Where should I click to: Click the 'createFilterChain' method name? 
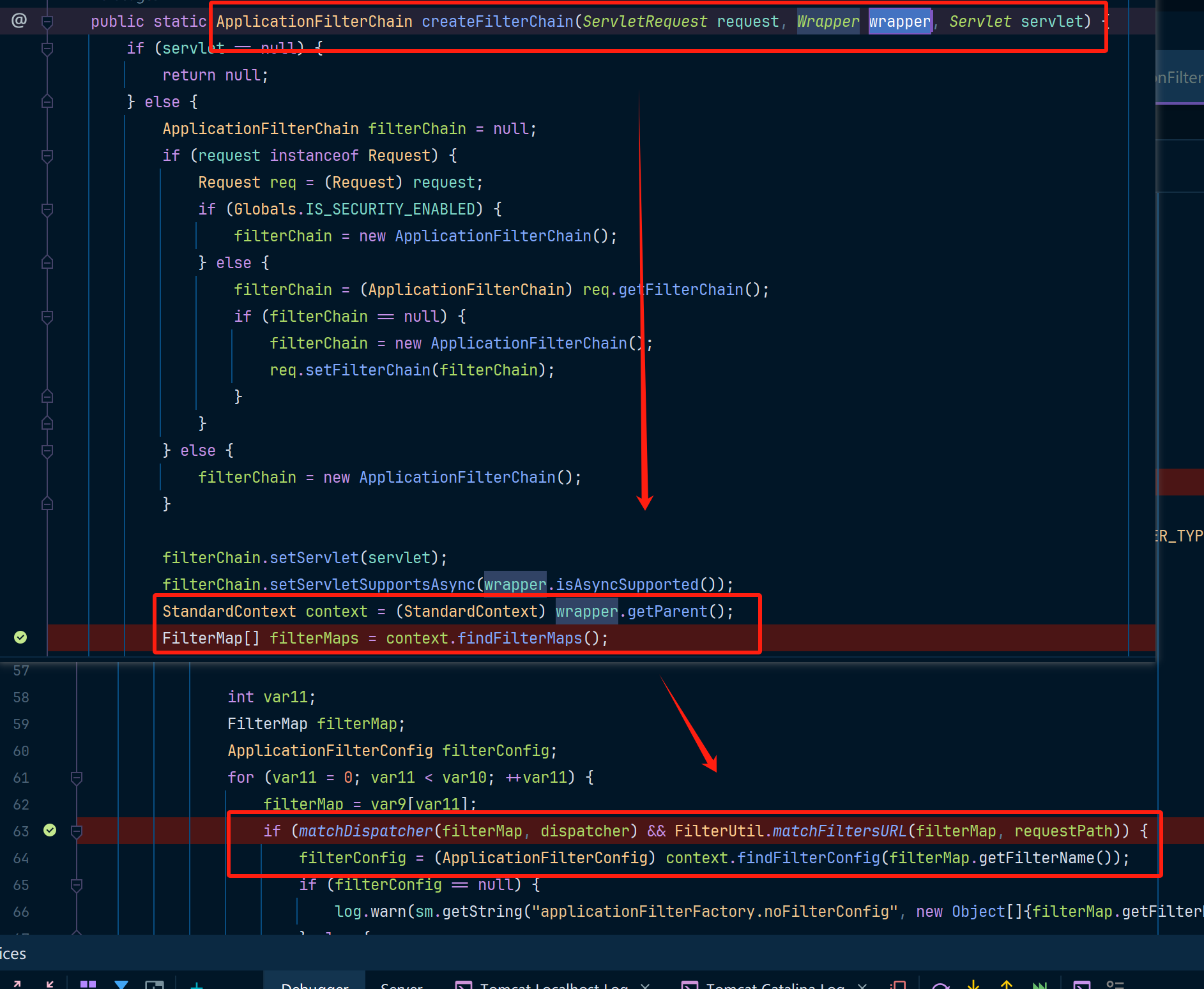pos(498,21)
